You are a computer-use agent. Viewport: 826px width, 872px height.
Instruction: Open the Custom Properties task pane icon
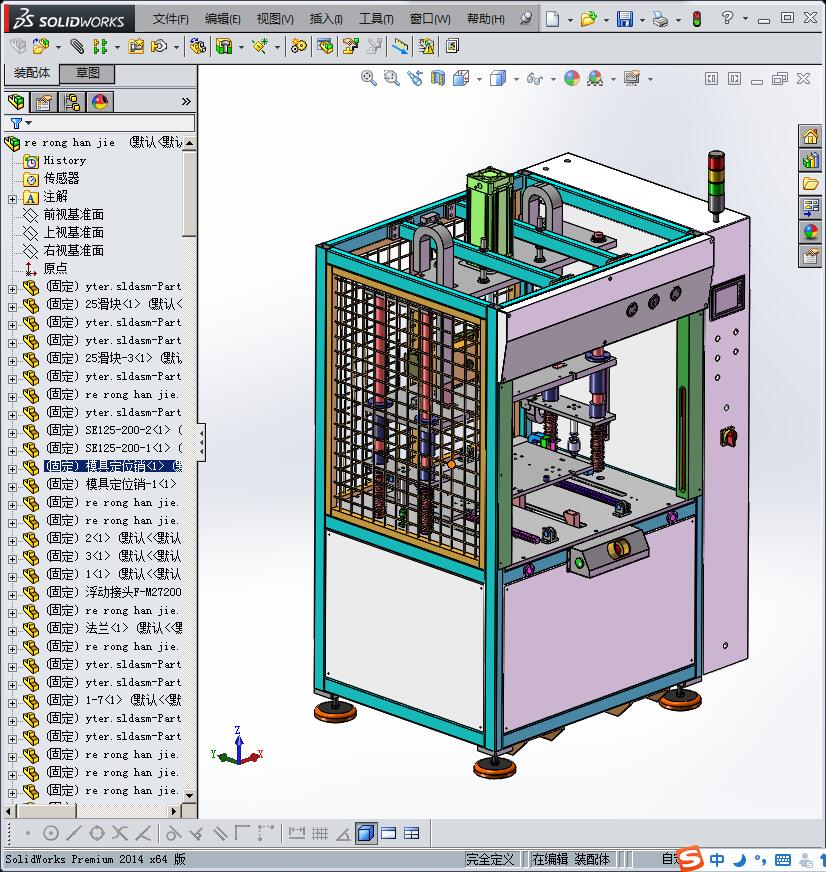[x=810, y=256]
